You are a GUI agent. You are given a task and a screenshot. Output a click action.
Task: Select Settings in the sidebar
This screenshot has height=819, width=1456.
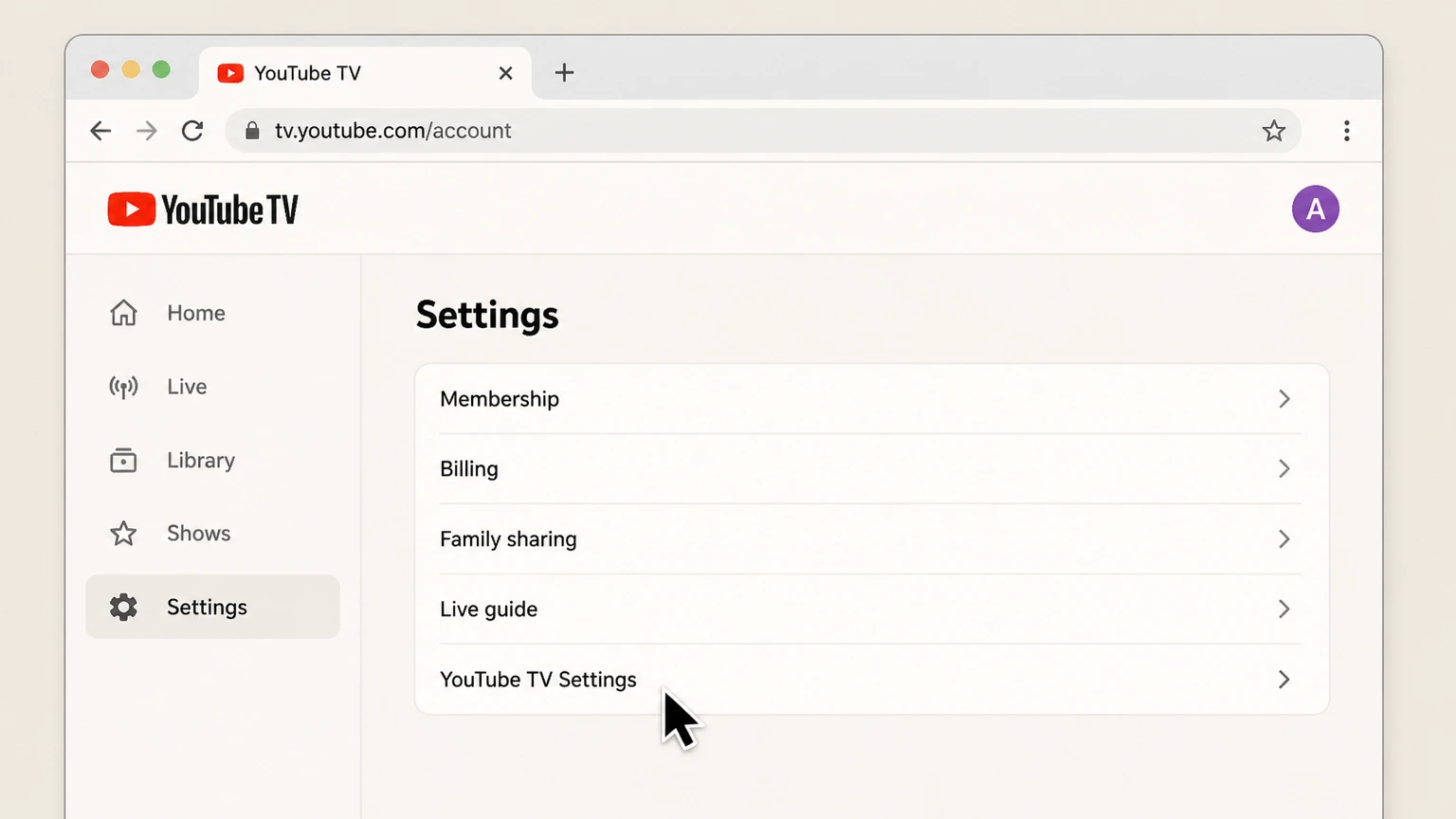coord(212,607)
